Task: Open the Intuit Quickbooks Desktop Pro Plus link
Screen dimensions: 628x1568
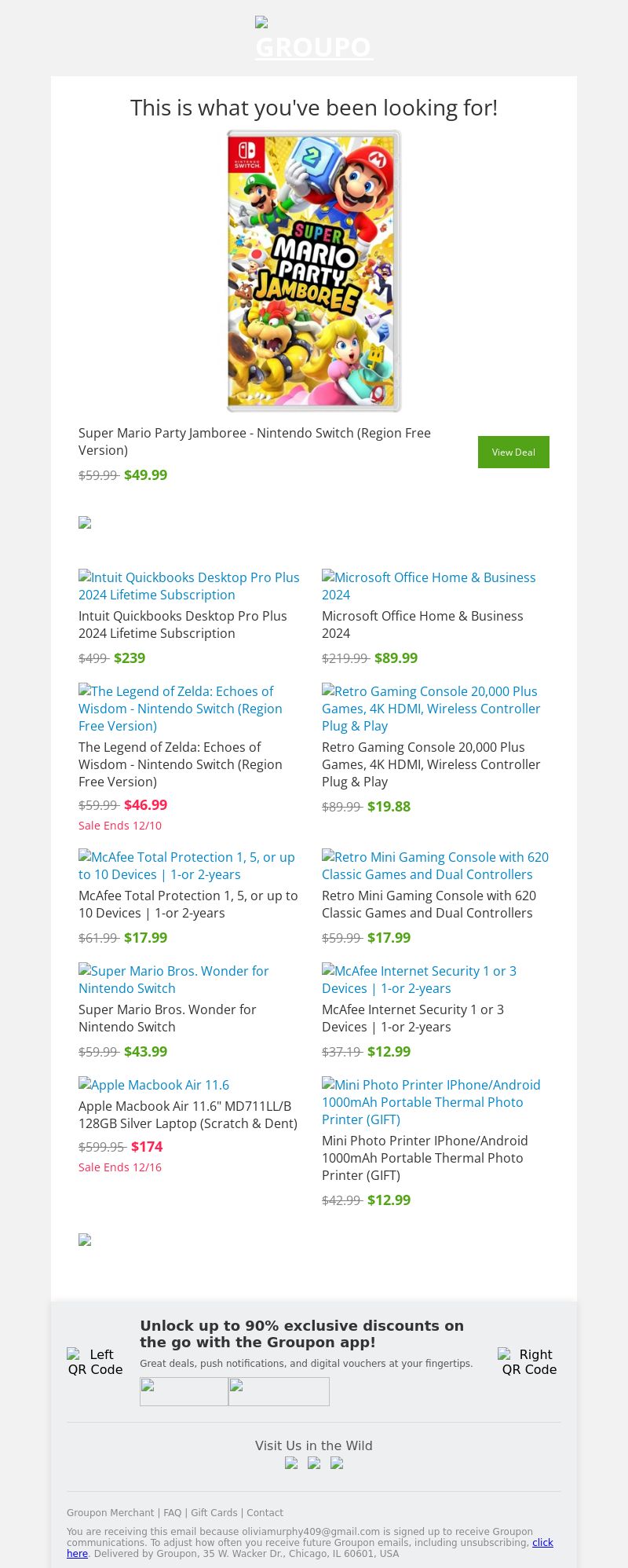Action: [188, 586]
